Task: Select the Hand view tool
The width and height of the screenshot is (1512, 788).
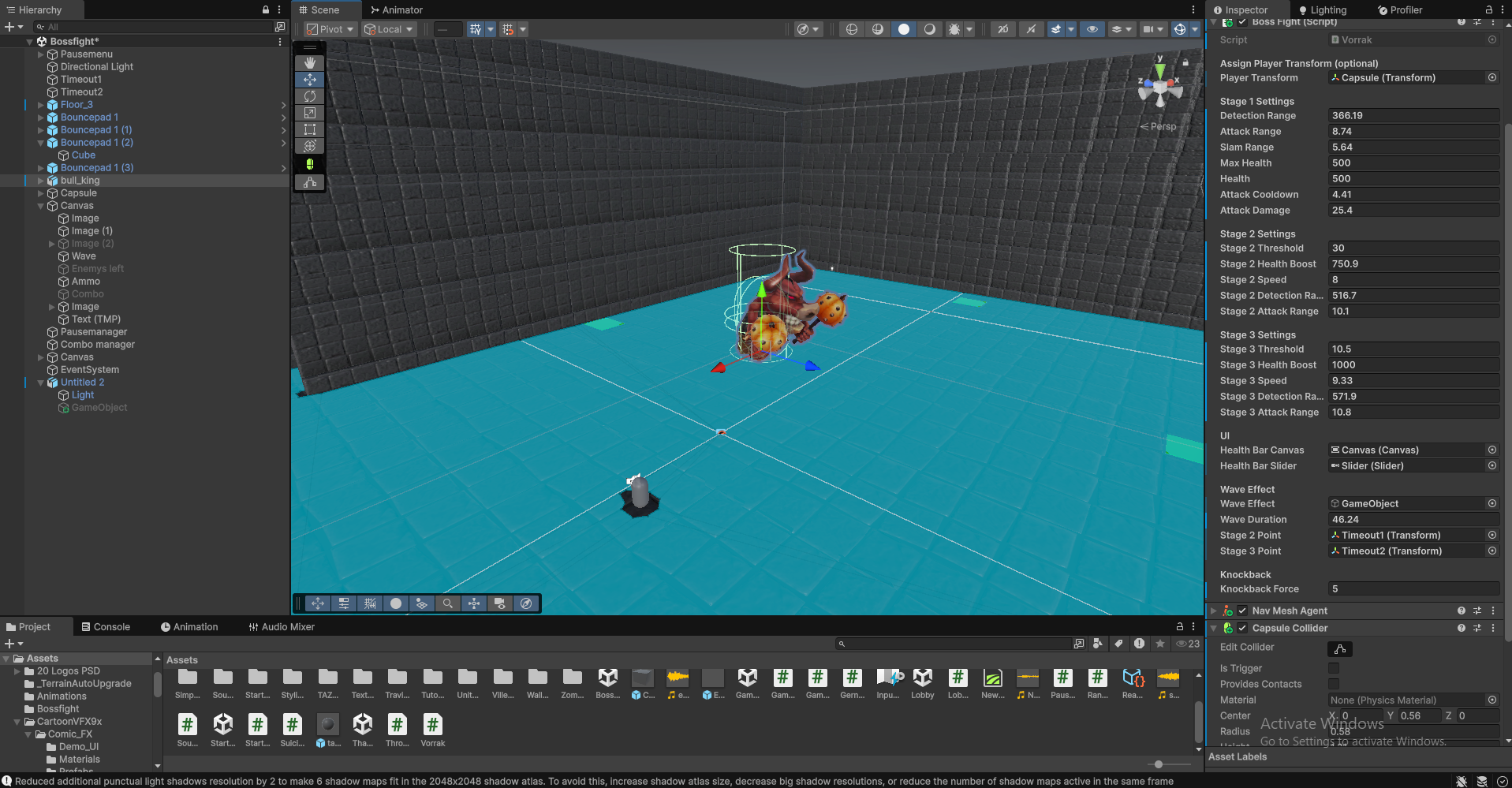Action: point(310,62)
